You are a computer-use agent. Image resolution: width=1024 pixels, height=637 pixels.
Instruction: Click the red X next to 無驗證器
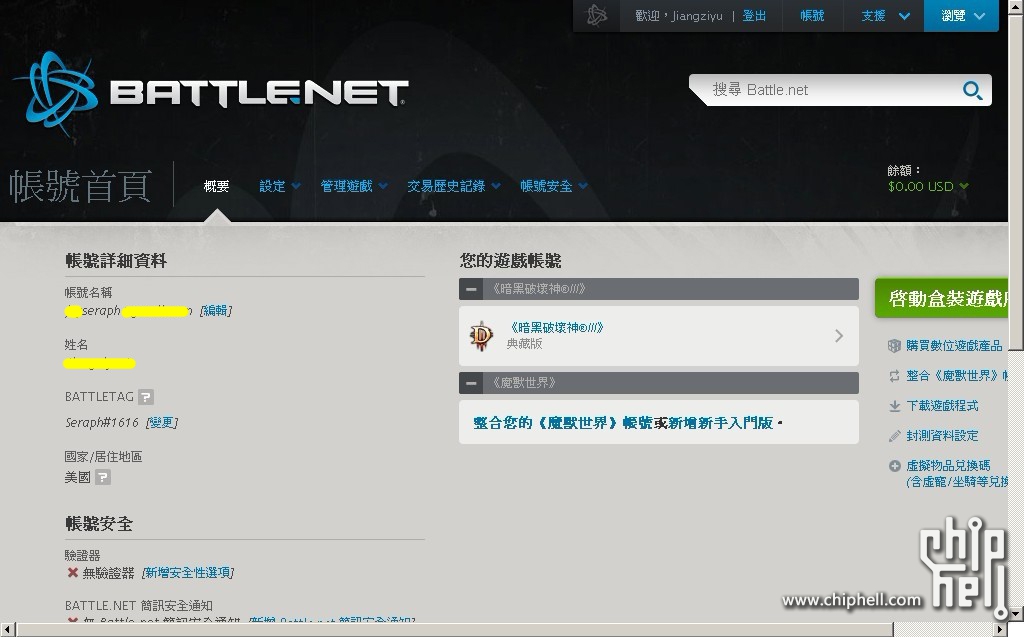click(x=72, y=572)
